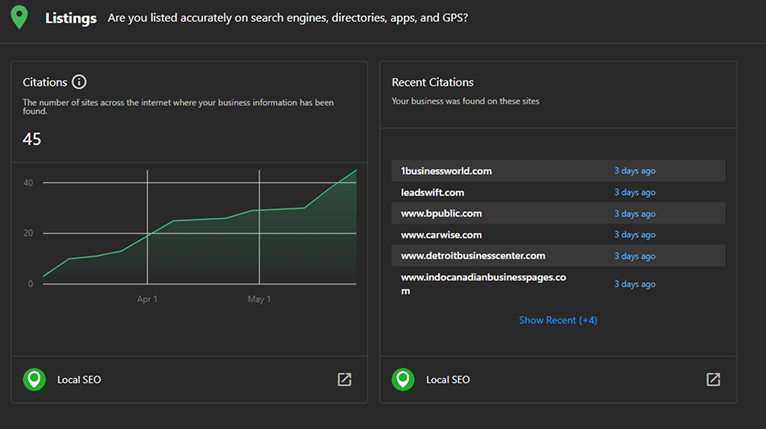Click the Apr 1 label on chart axis

tap(147, 299)
